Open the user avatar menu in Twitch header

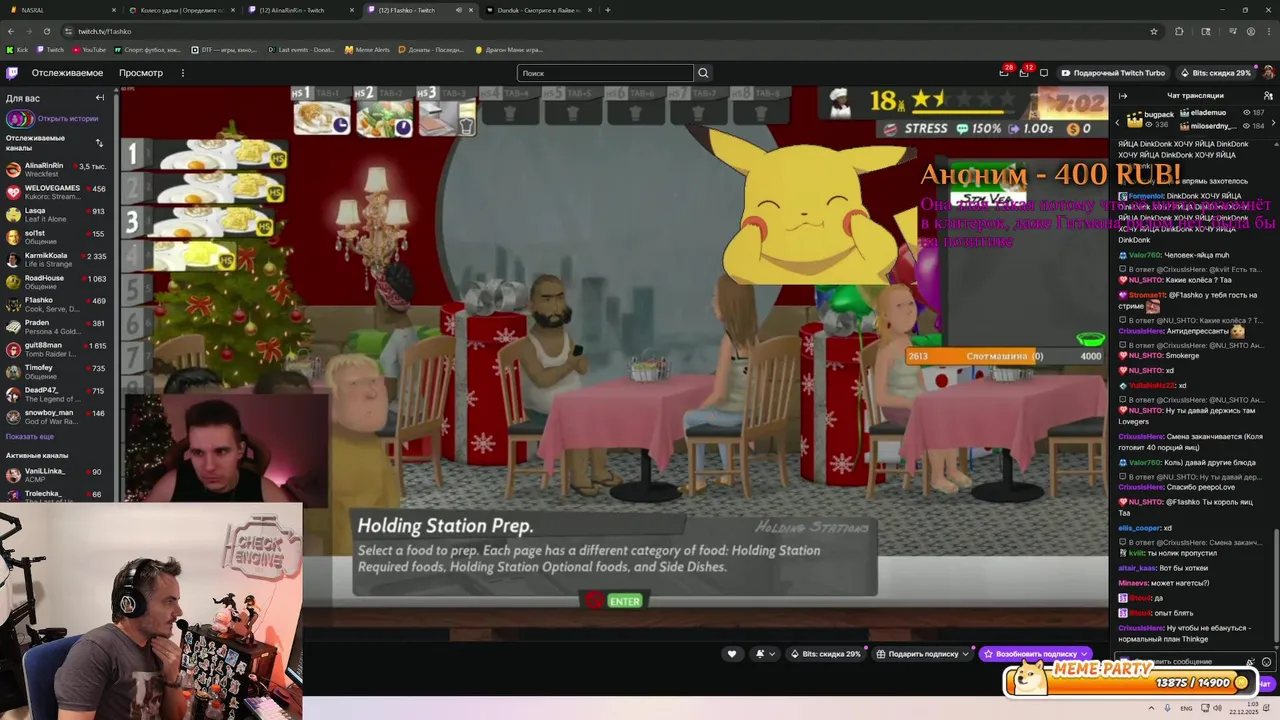coord(1268,73)
